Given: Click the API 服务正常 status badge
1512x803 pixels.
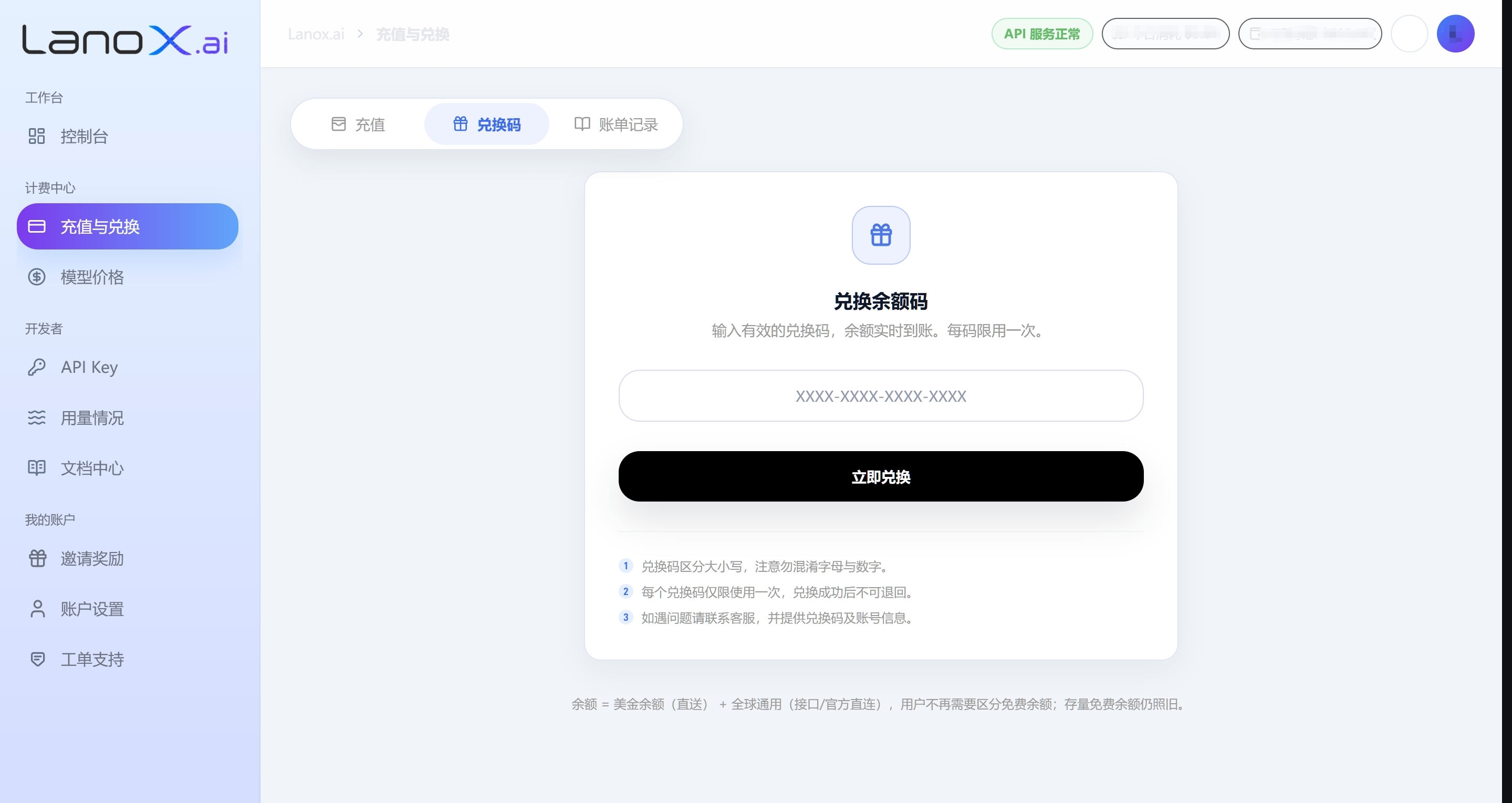Looking at the screenshot, I should click(x=1042, y=34).
